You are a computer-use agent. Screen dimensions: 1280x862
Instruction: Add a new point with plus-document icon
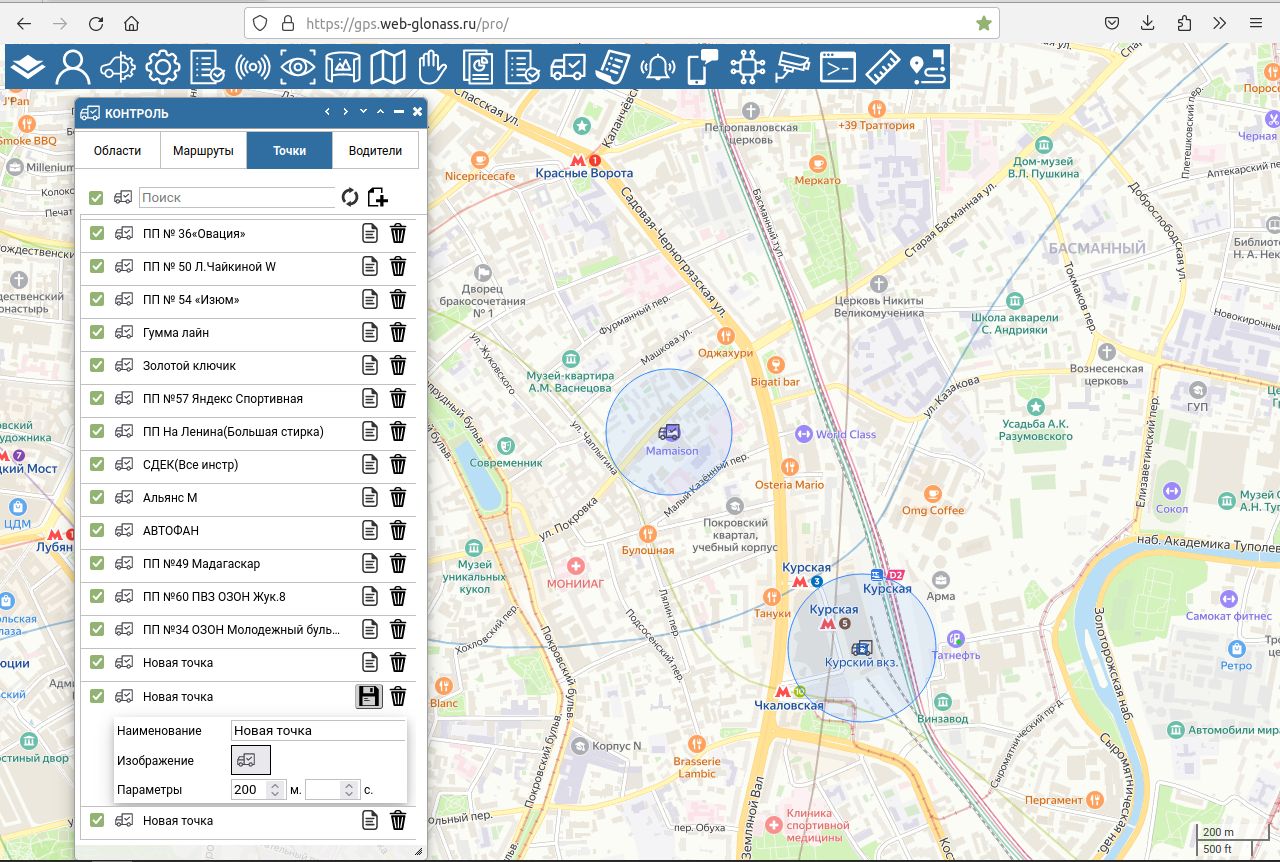coord(377,197)
